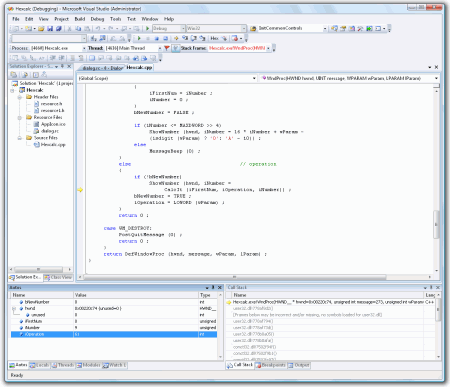
Task: Select the iNumber row in Autos
Action: tap(114, 328)
